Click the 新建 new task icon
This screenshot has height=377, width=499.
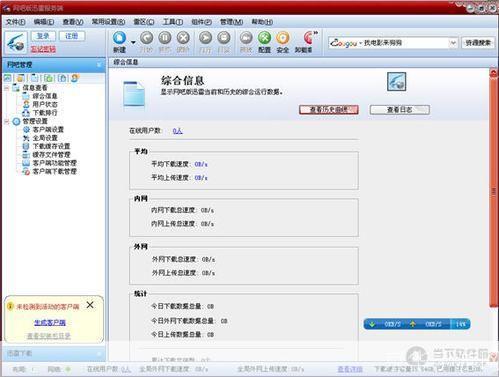119,38
